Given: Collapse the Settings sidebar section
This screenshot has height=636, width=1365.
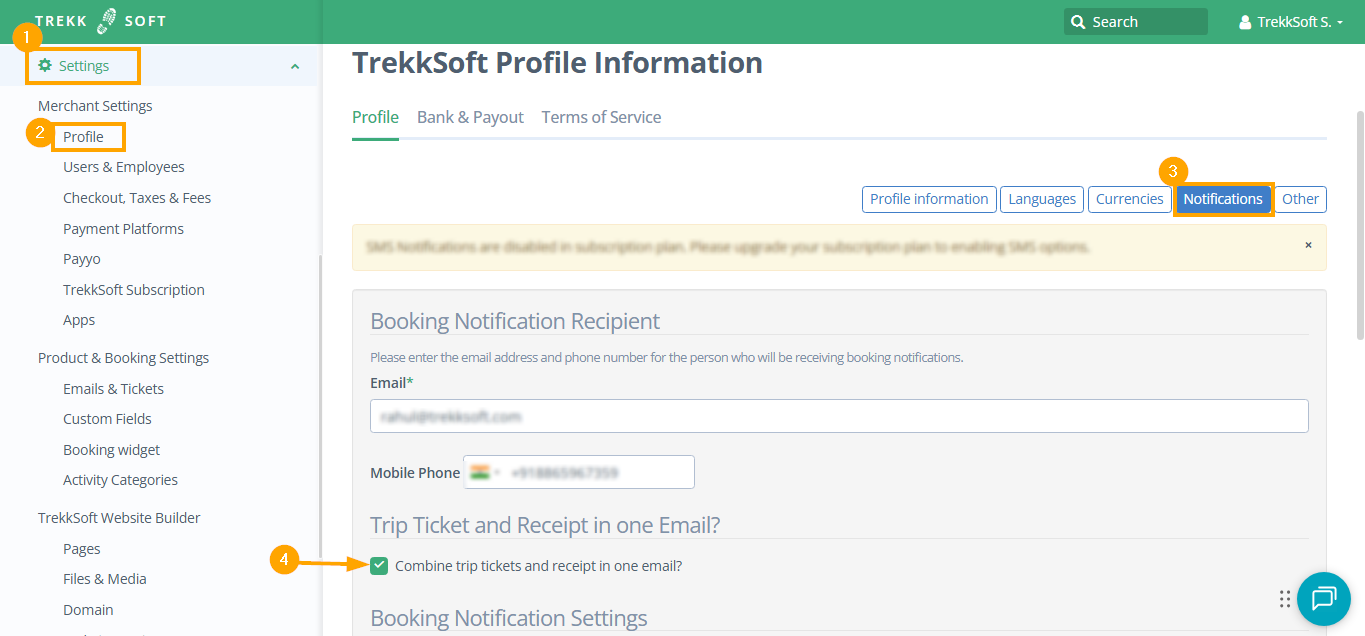Looking at the screenshot, I should coord(294,67).
